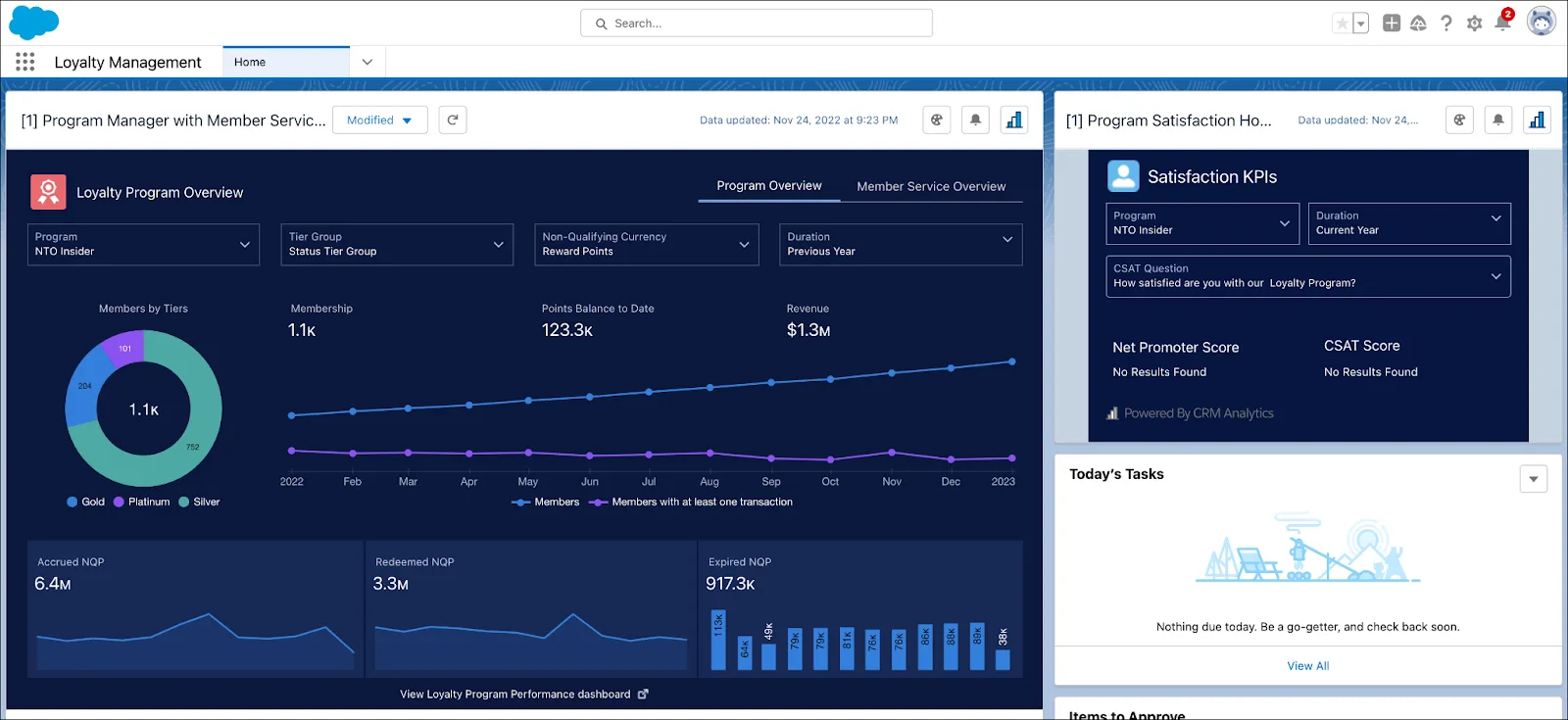Open the user profile avatar
1568x720 pixels.
pyautogui.click(x=1542, y=22)
